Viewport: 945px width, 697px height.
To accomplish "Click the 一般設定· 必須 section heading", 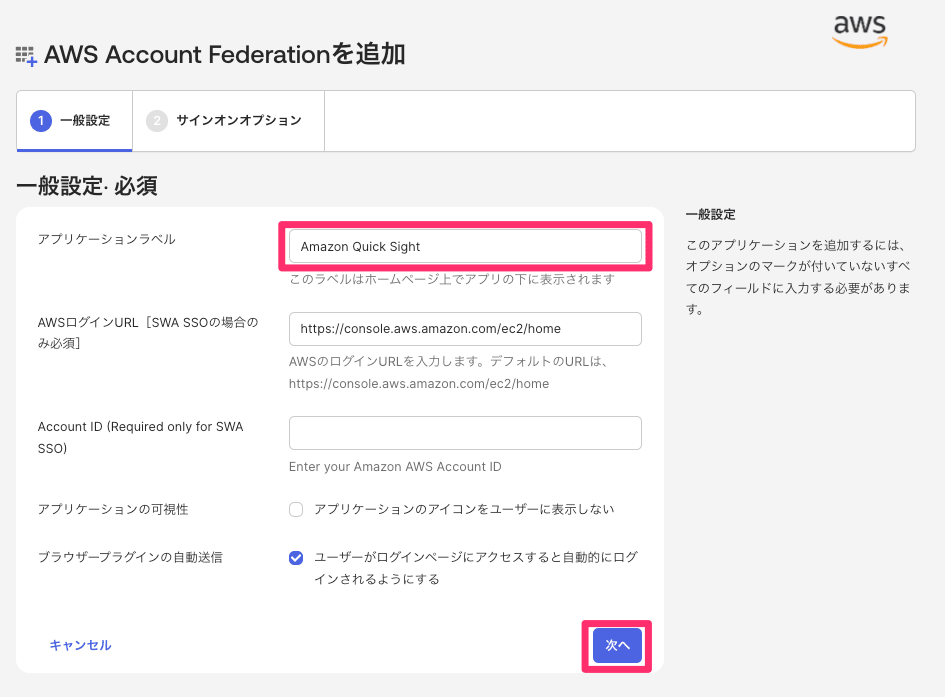I will click(87, 186).
